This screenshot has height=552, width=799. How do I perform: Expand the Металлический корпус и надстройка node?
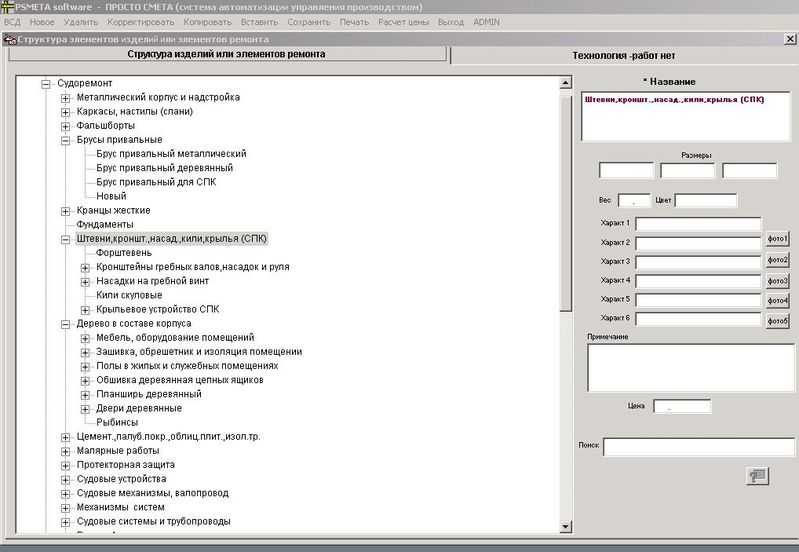pos(66,98)
